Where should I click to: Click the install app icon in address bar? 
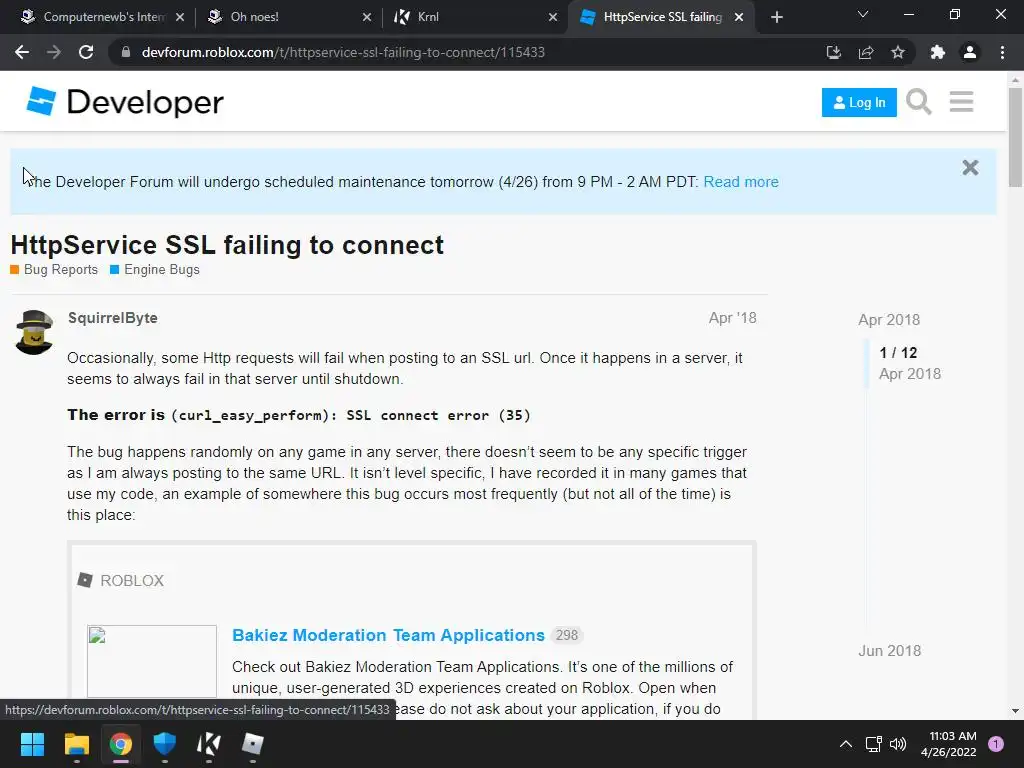click(833, 52)
